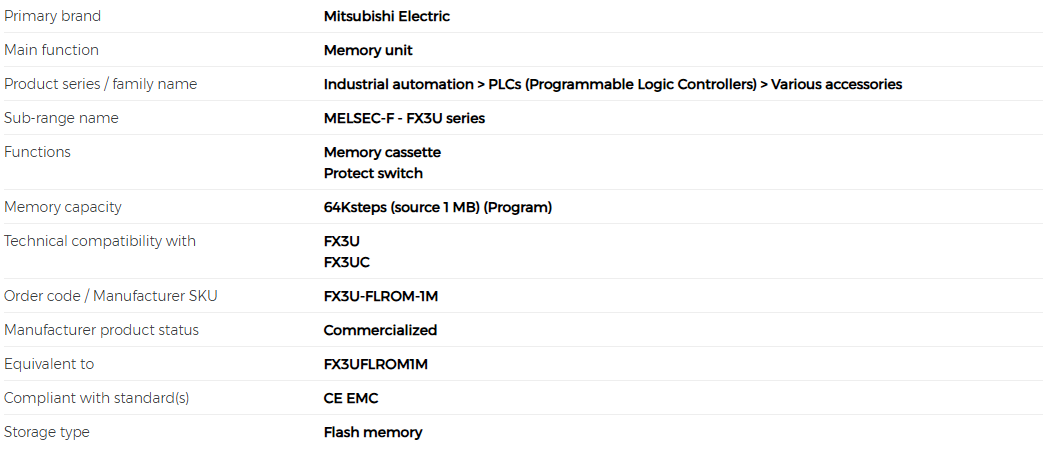Select the MELSEC-F - FX3U series value
Viewport: 1043px width, 451px height.
point(404,118)
